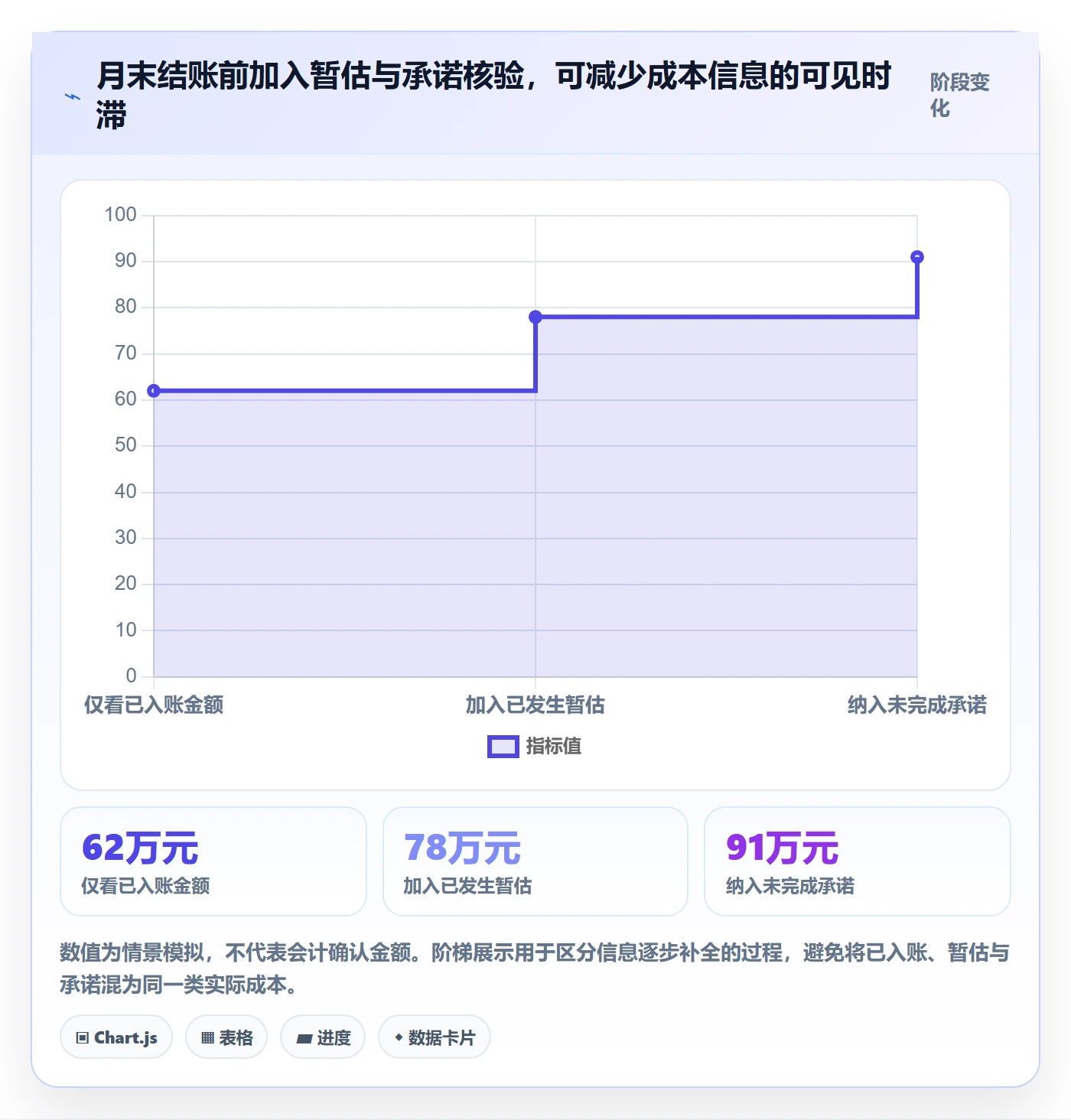Click the y-axis value 50
The width and height of the screenshot is (1071, 1120).
click(x=125, y=445)
